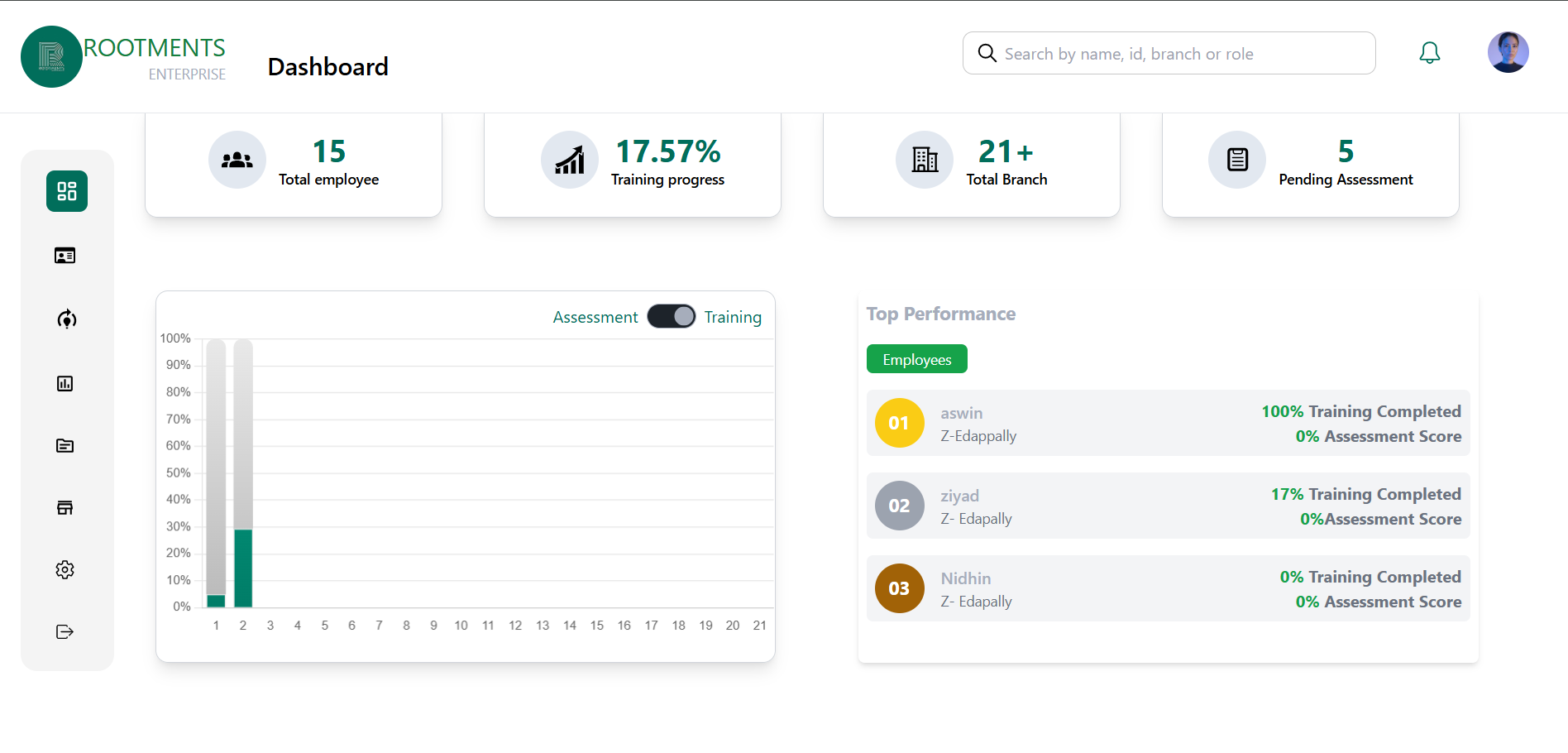Open the Training progress card 17.57%

point(633,165)
